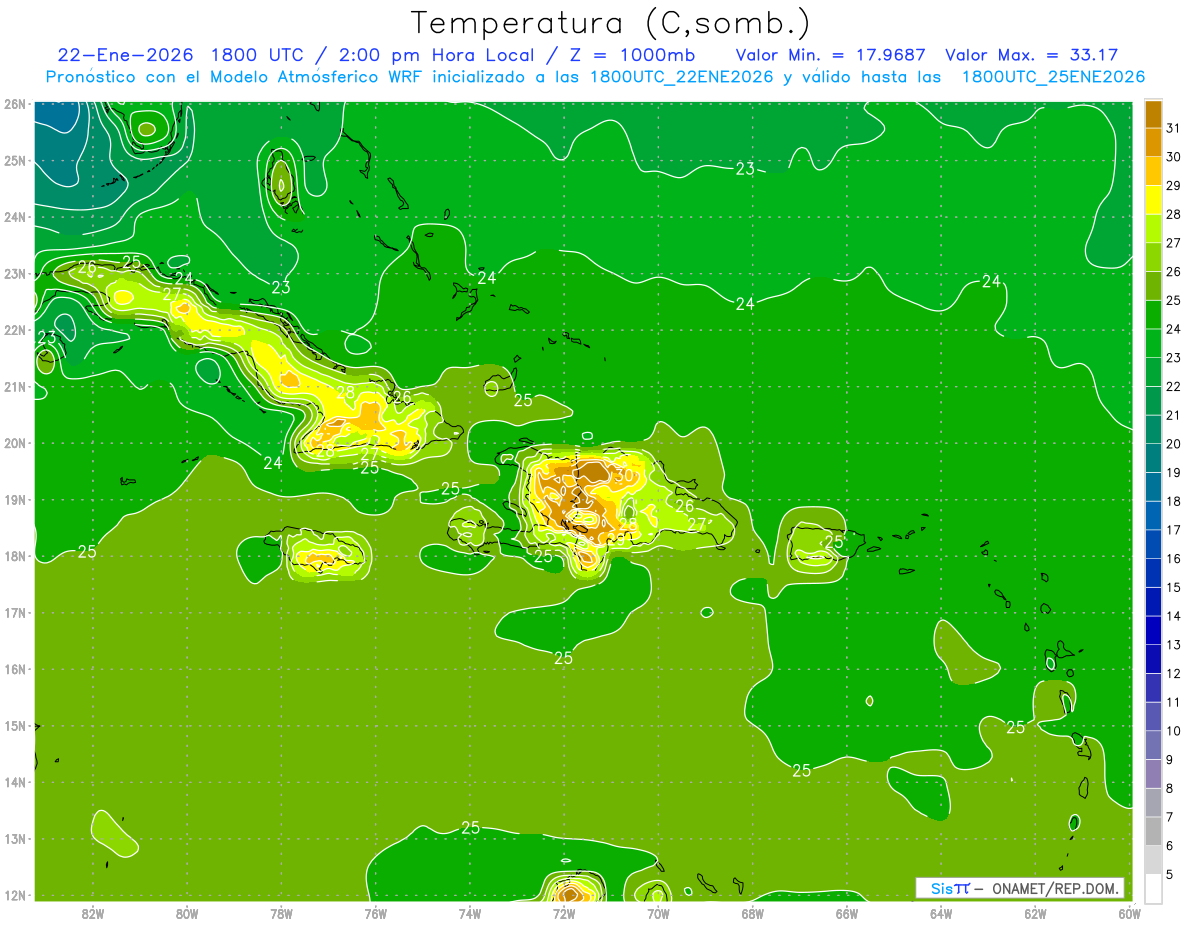Pick the legend swatch between 30 and 31
Viewport: 1200px width, 927px height.
pyautogui.click(x=1153, y=142)
